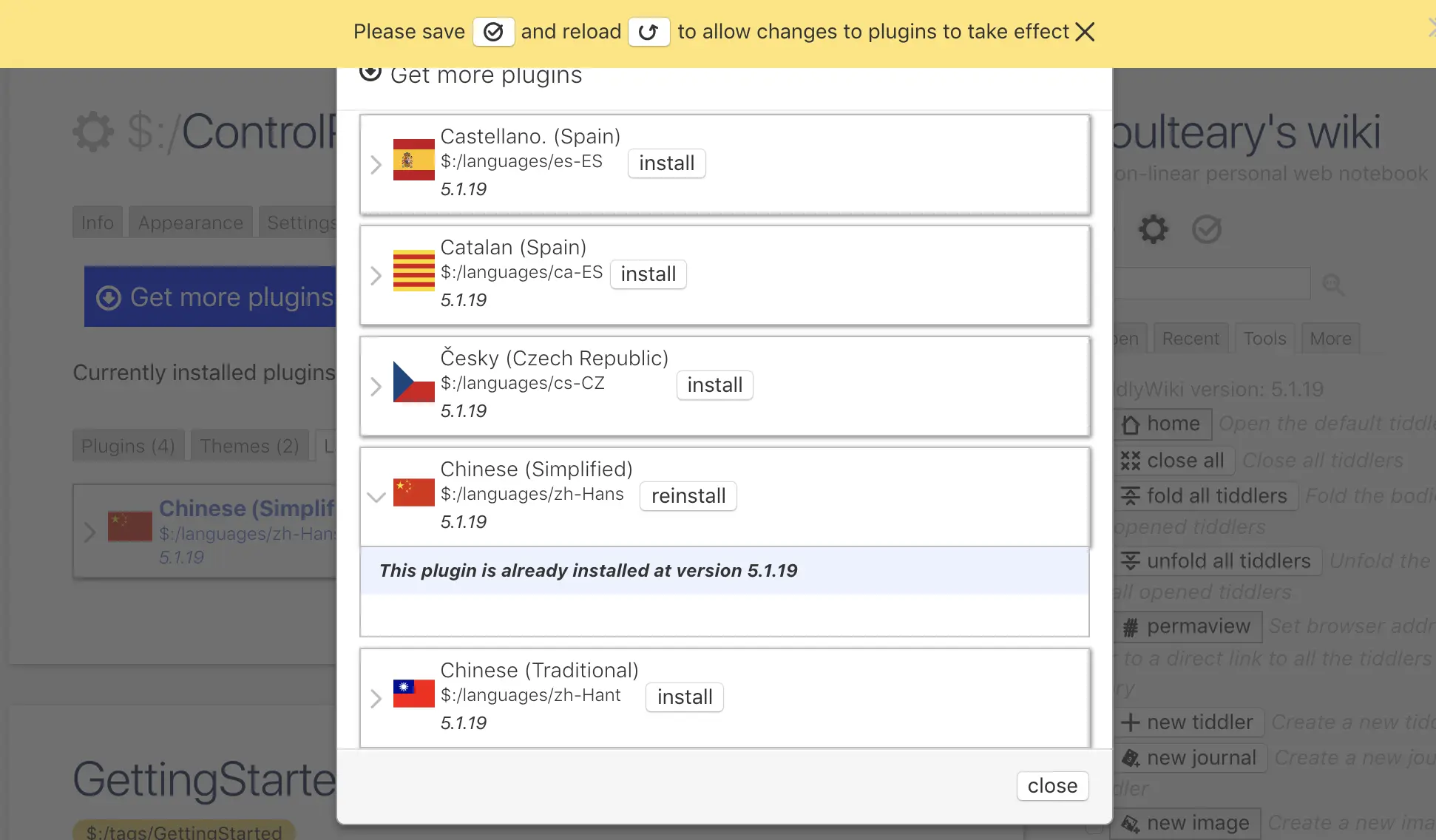Switch to the Appearance tab
The image size is (1436, 840).
coord(191,223)
